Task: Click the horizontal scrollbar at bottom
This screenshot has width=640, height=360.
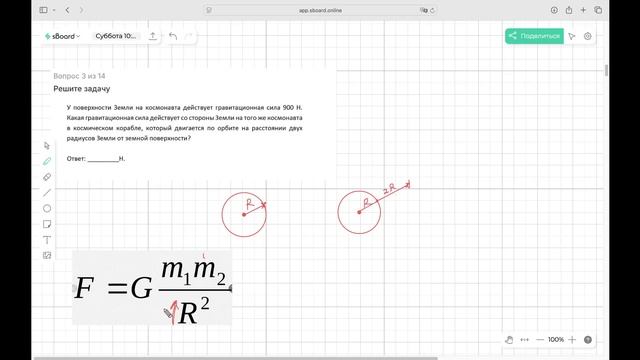Action: coord(235,358)
